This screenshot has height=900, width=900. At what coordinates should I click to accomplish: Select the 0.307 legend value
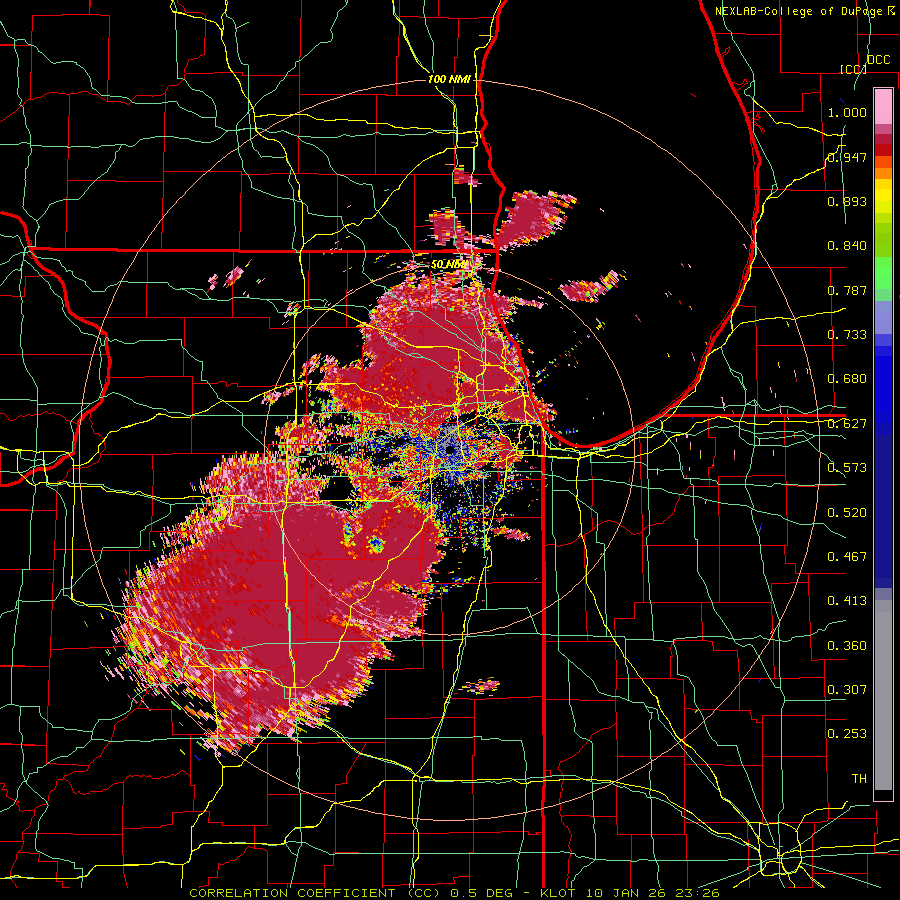(847, 690)
